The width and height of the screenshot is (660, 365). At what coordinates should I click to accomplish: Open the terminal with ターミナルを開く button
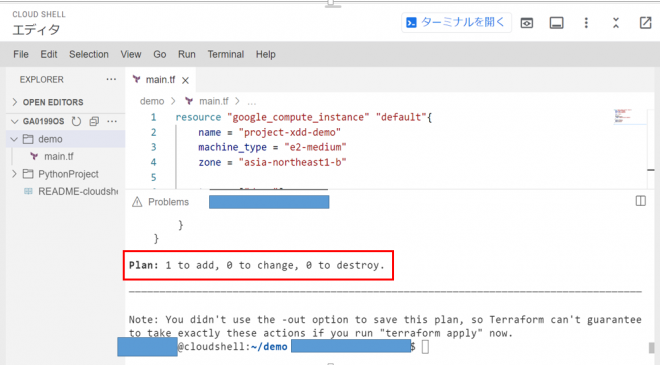tap(456, 23)
